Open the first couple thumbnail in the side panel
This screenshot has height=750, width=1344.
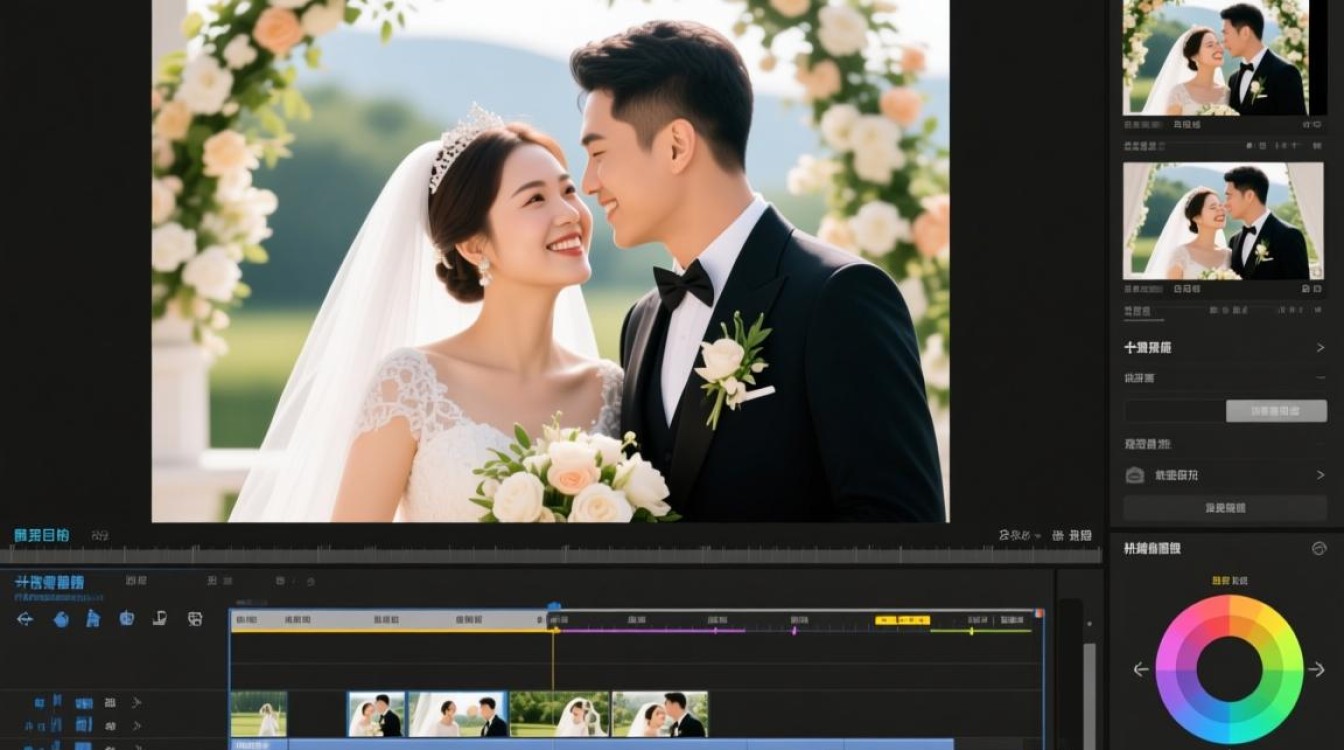pos(1214,58)
